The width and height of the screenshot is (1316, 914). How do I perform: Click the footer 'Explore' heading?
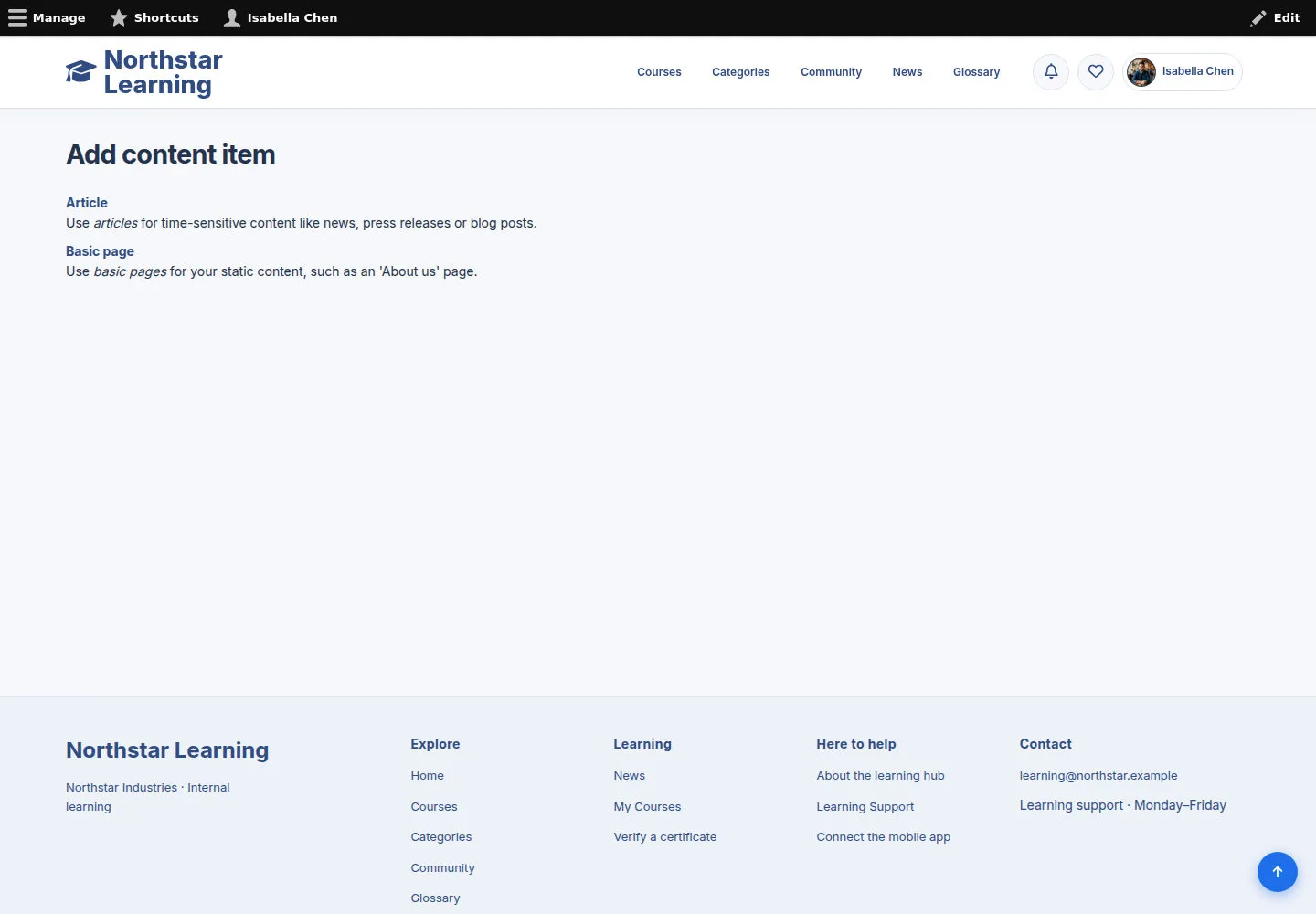[x=435, y=744]
